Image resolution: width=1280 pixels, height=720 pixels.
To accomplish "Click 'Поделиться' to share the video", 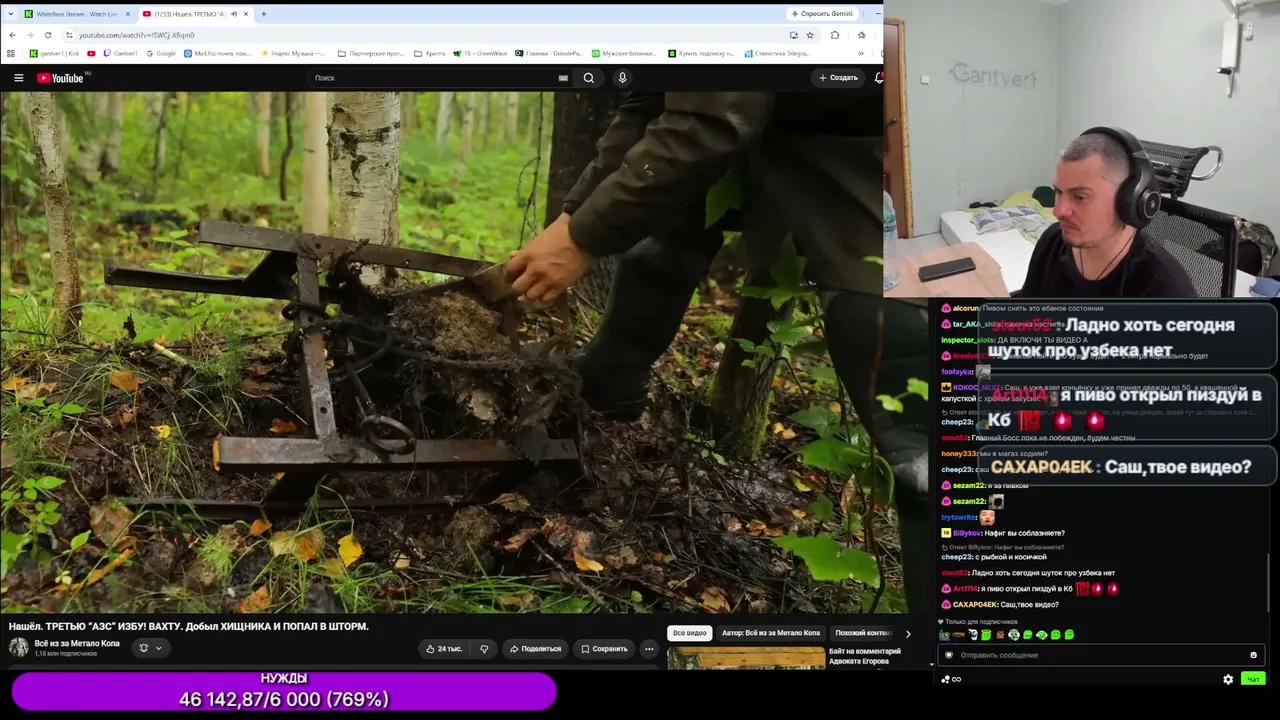I will 535,648.
